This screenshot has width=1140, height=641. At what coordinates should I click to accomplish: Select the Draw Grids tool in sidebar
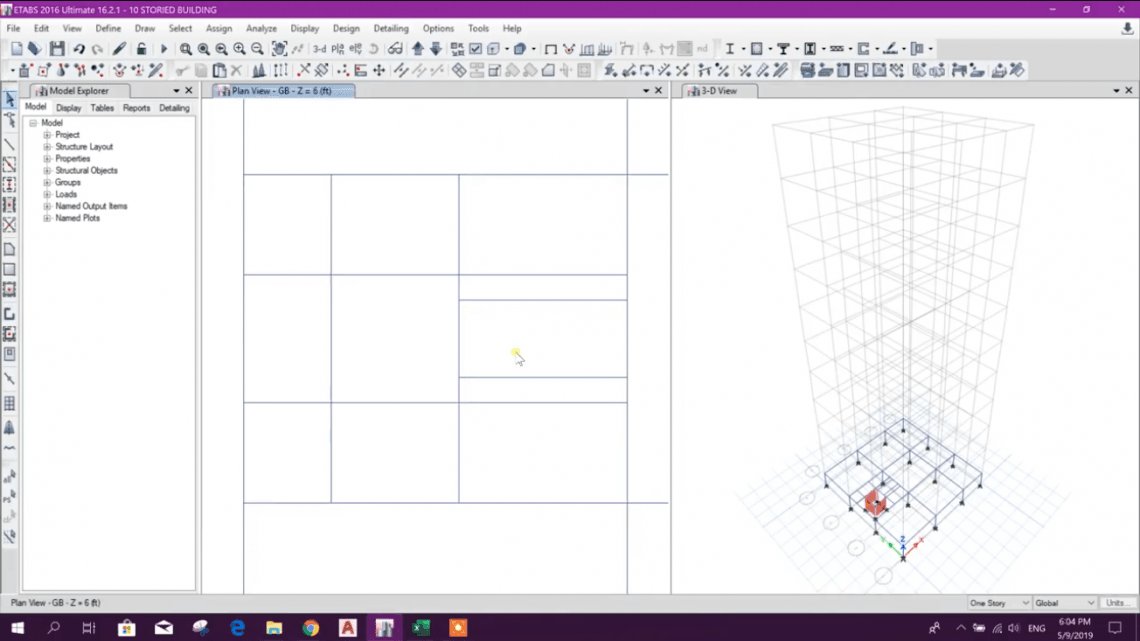click(9, 403)
